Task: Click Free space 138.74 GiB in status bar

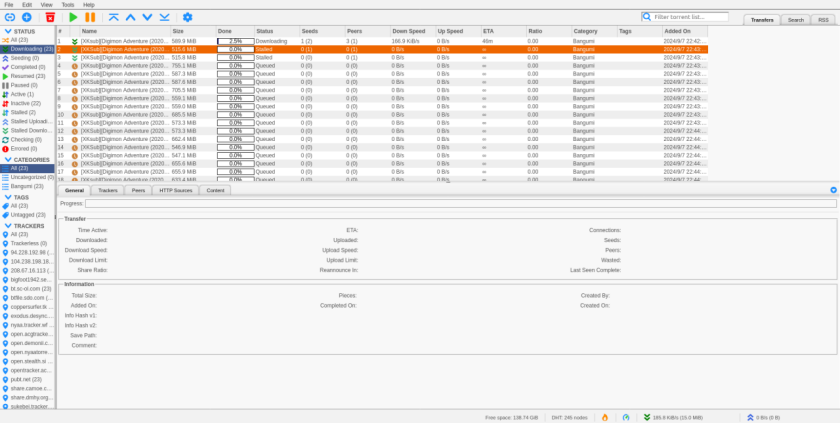Action: 511,417
